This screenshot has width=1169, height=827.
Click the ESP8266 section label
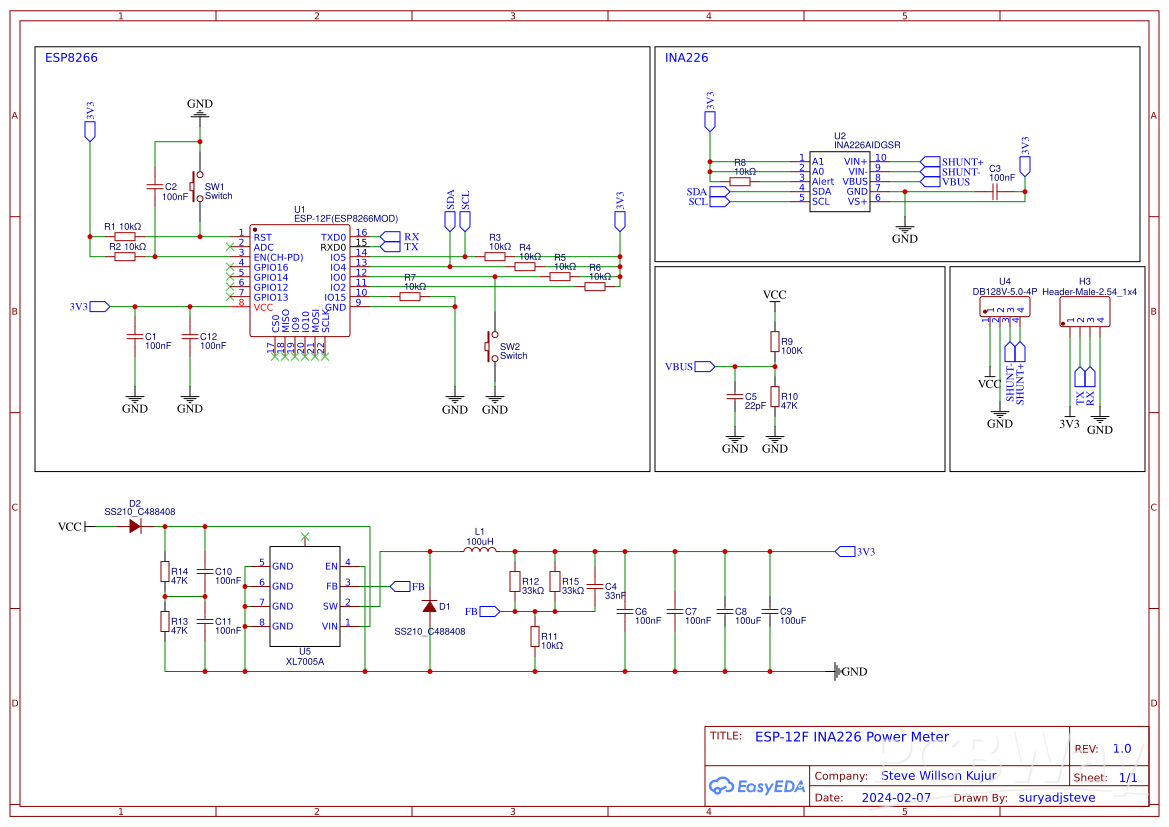71,58
